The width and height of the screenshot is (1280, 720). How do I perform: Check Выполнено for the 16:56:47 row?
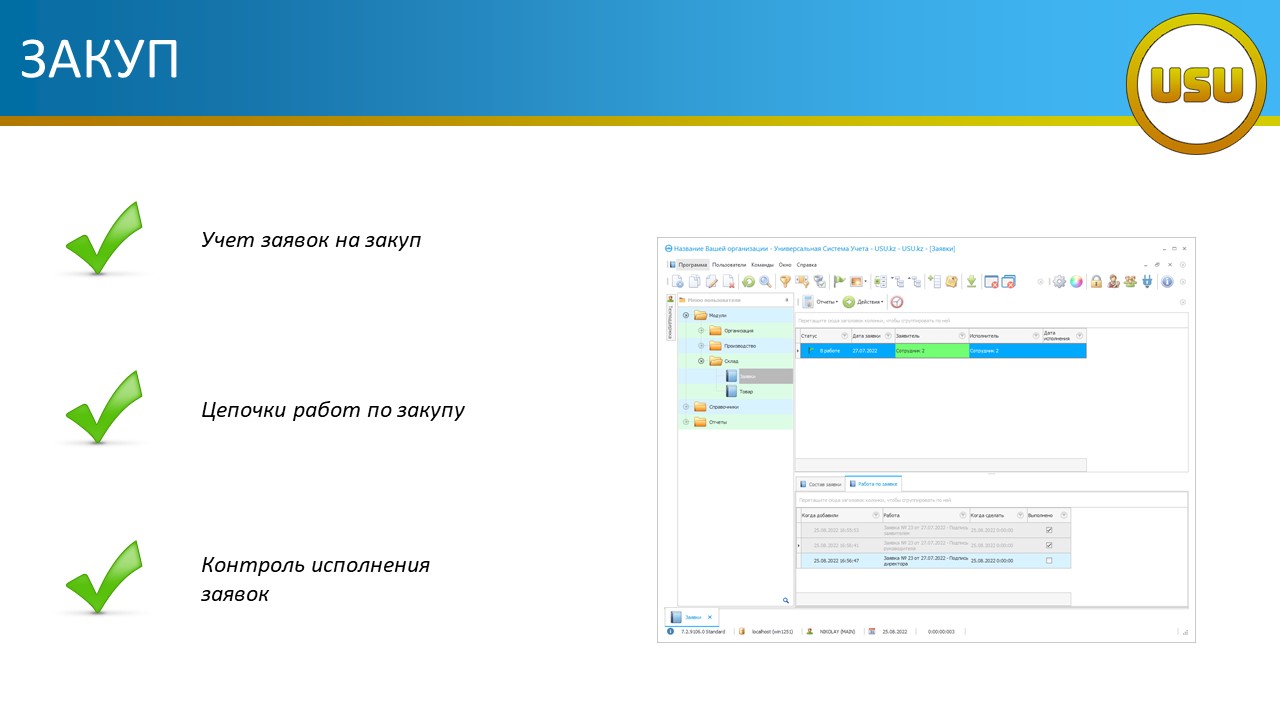pos(1049,560)
